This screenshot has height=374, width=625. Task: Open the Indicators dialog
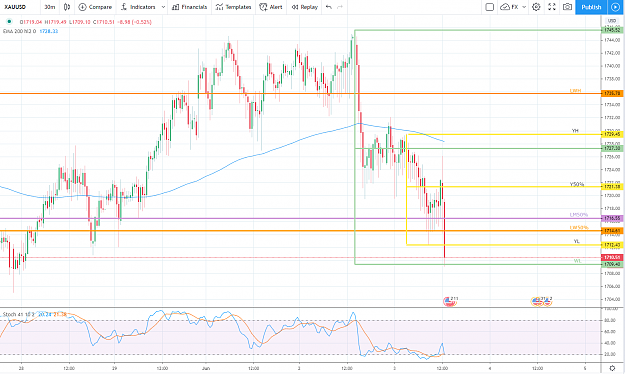click(x=138, y=7)
